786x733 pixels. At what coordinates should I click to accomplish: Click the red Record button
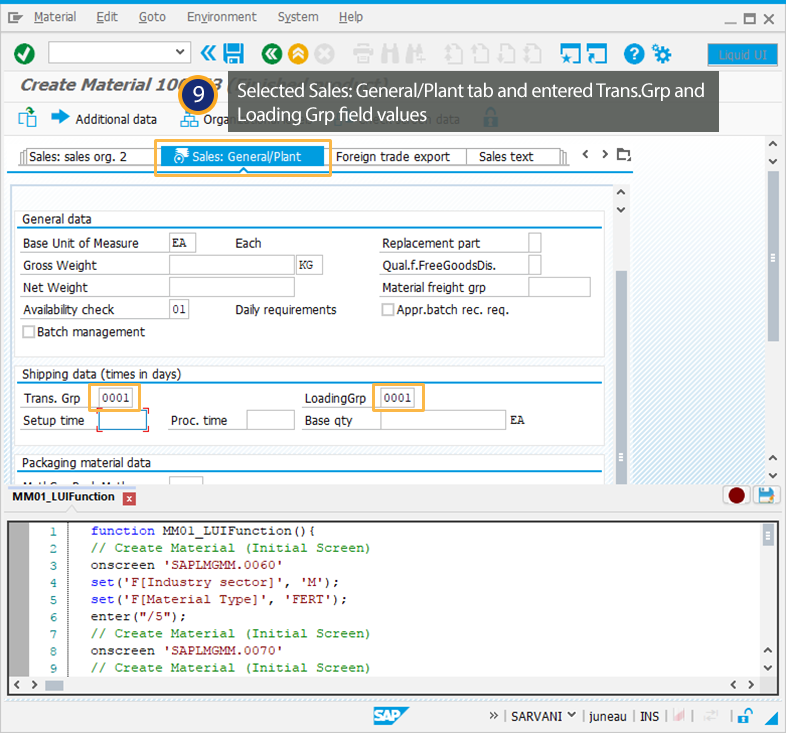click(x=736, y=495)
